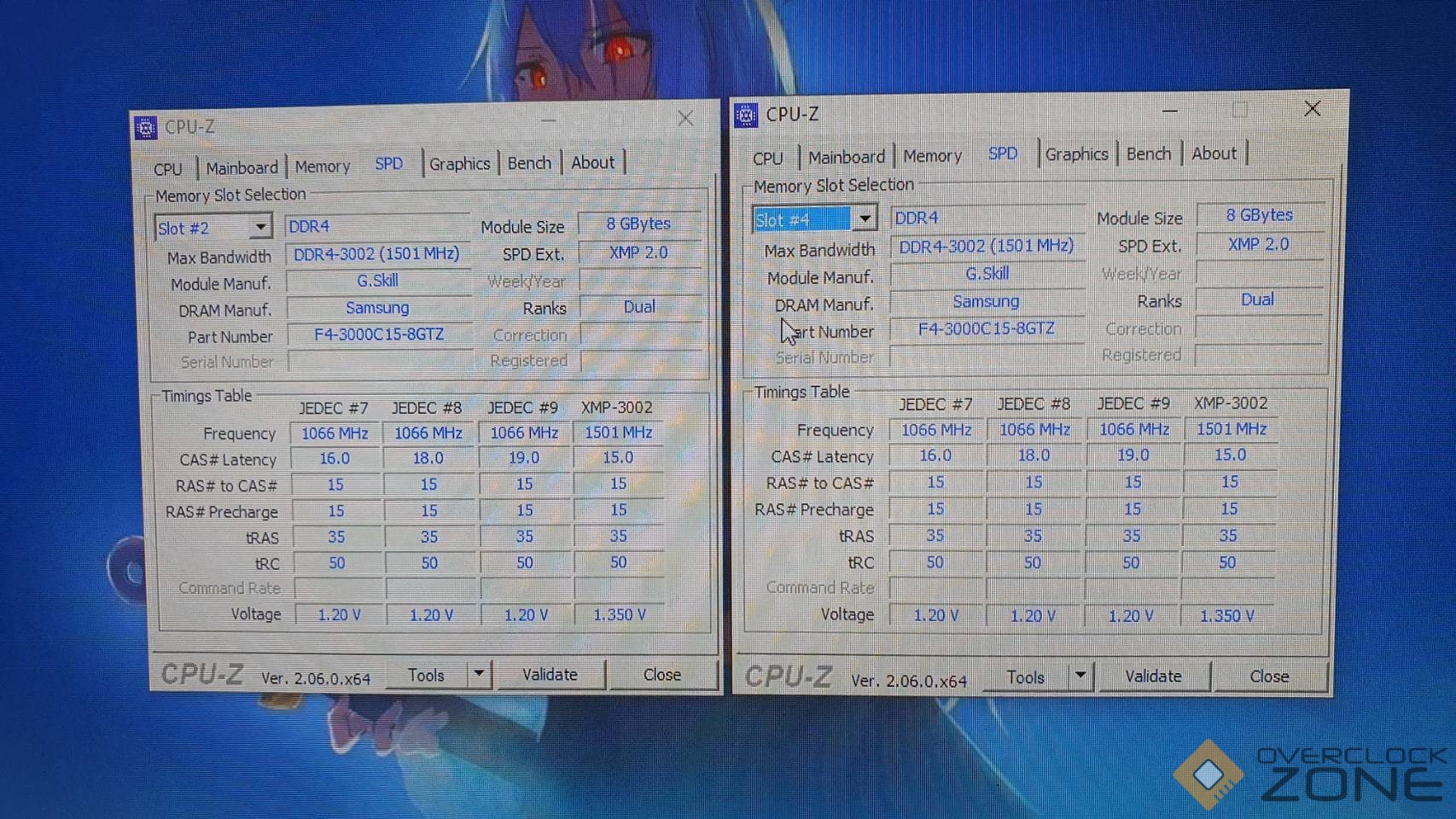Click the CPU-Z app icon in right window title bar
Viewport: 1456px width, 819px height.
(746, 114)
